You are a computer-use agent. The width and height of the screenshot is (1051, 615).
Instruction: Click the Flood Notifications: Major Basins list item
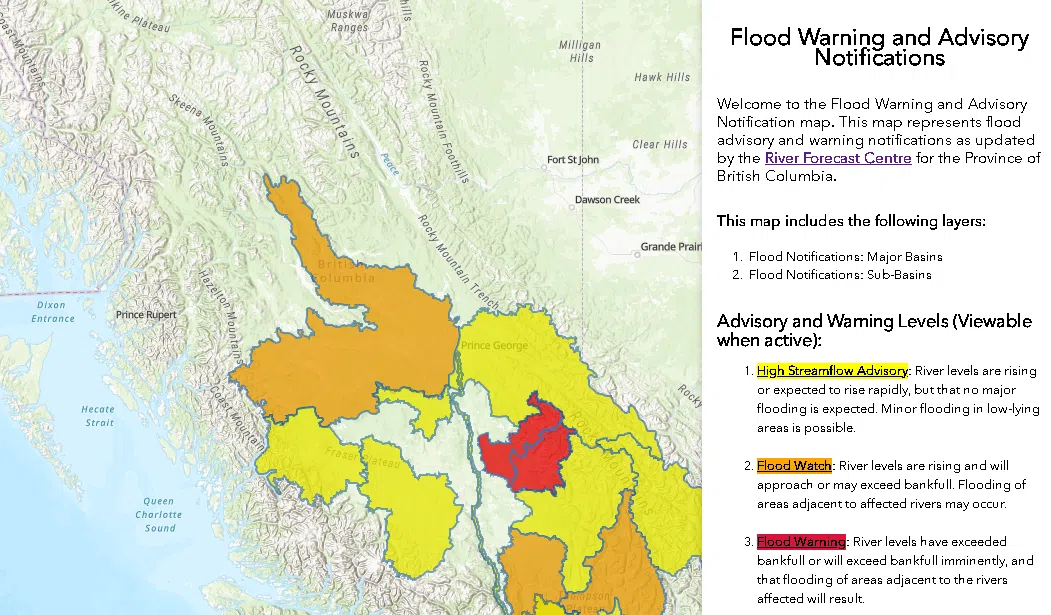point(846,257)
